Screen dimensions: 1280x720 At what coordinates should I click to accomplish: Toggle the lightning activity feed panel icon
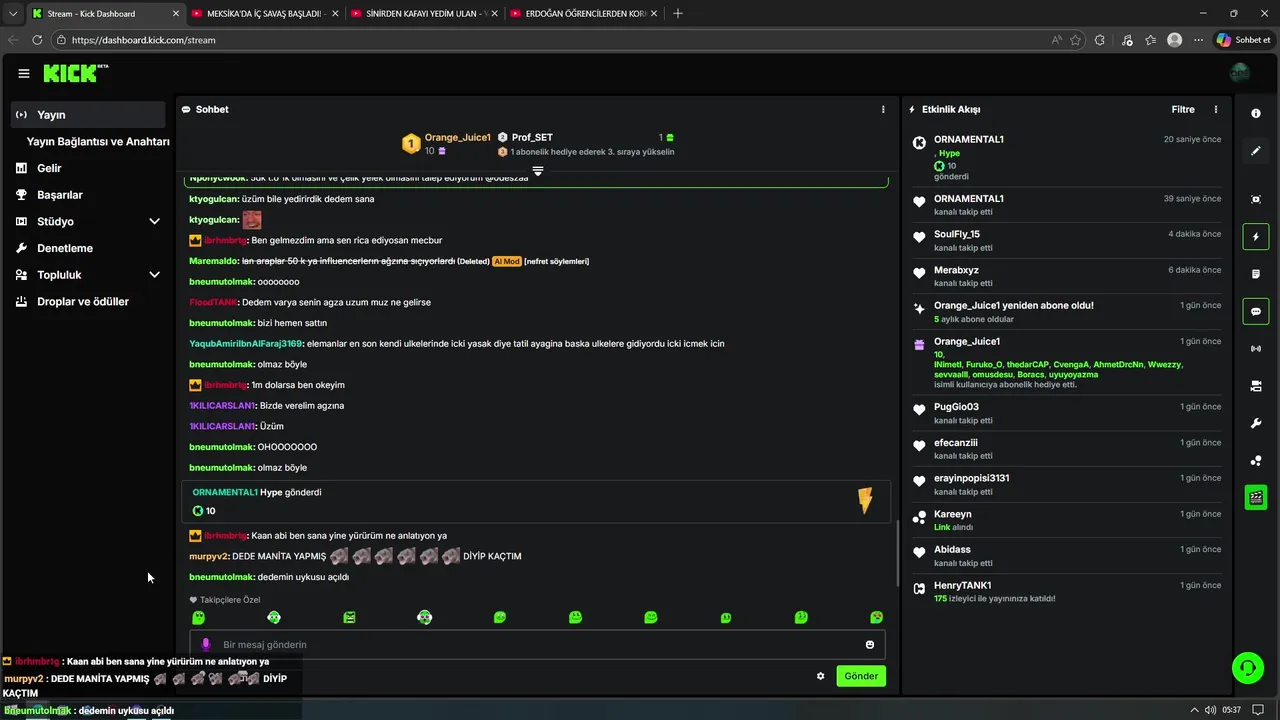click(x=1256, y=237)
